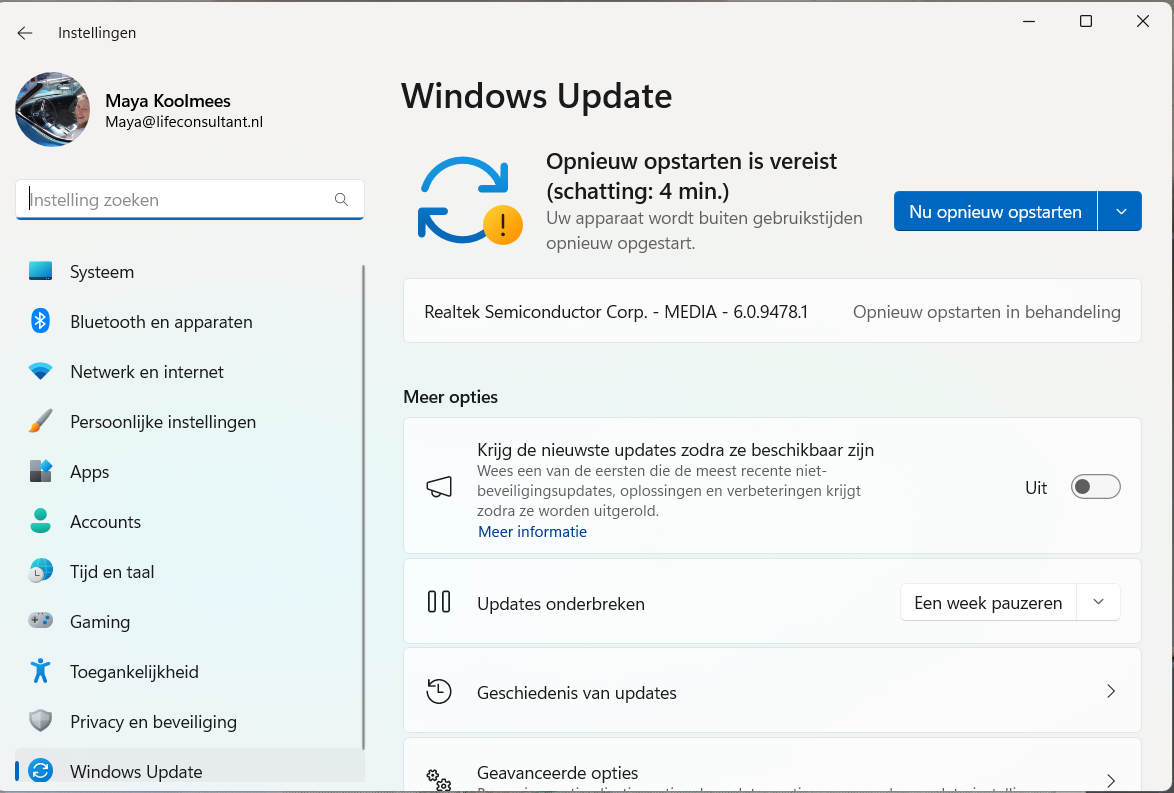This screenshot has height=793, width=1174.
Task: Click chevron on Geavanceerde opties row
Action: (x=1111, y=781)
